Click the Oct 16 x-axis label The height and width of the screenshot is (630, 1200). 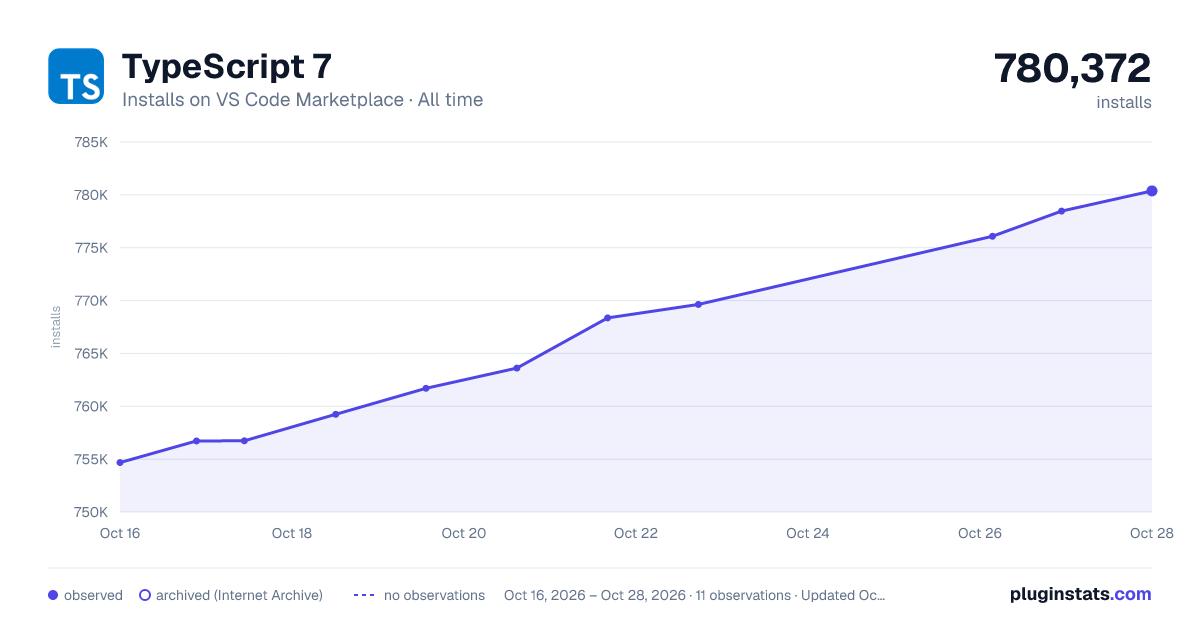point(120,533)
